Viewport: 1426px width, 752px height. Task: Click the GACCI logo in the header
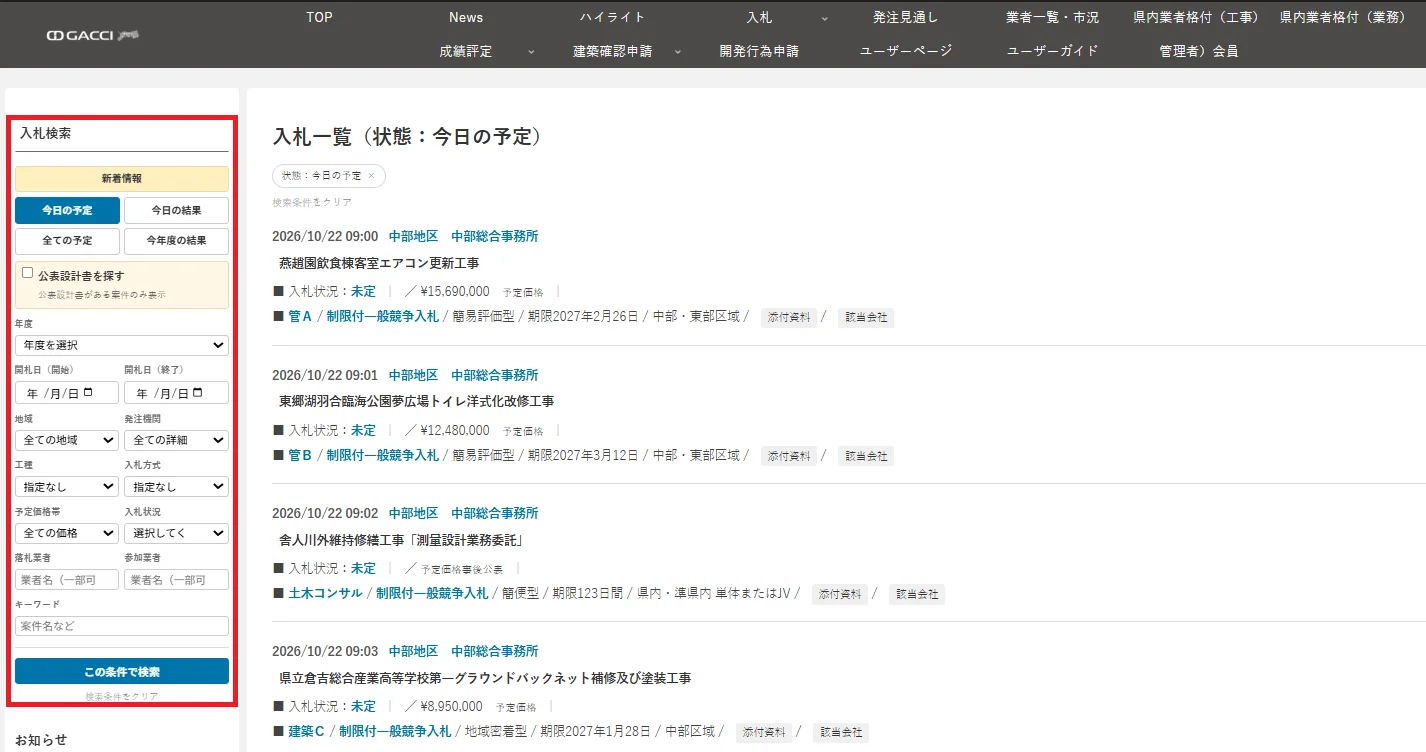(92, 36)
